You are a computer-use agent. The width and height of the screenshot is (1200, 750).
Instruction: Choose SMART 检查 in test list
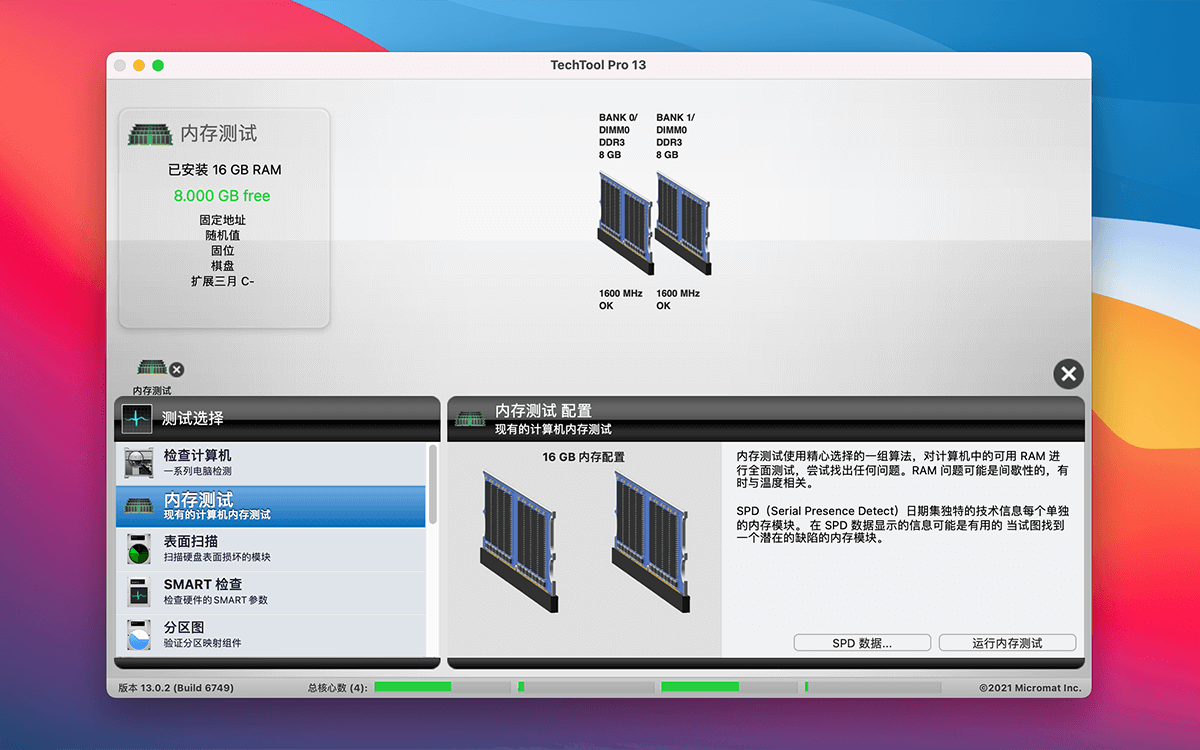pyautogui.click(x=270, y=592)
